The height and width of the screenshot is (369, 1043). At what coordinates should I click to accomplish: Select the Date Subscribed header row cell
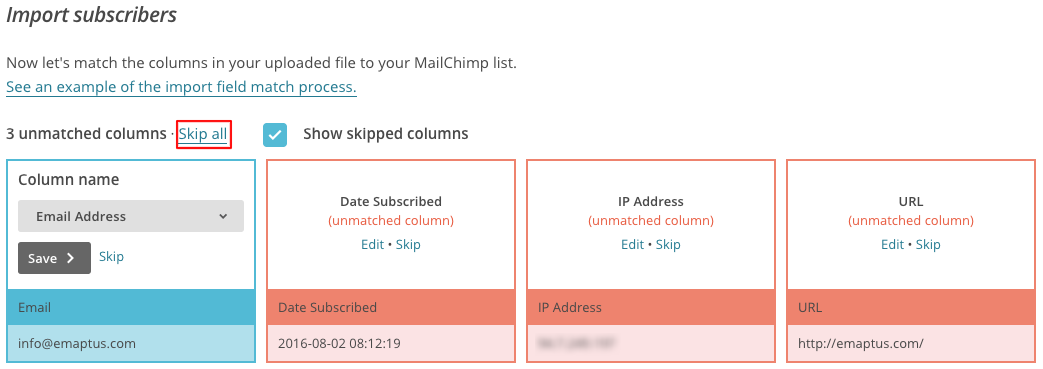(391, 308)
